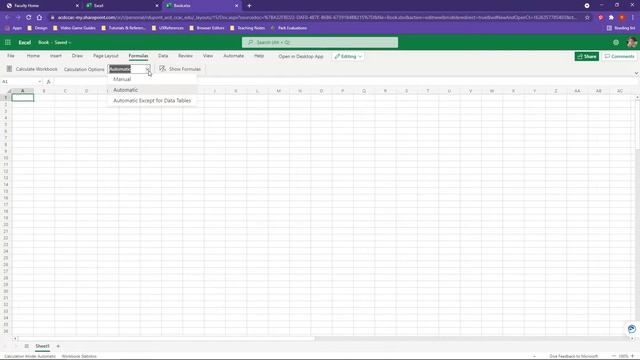Image resolution: width=640 pixels, height=360 pixels.
Task: Open the user profile avatar
Action: [632, 42]
